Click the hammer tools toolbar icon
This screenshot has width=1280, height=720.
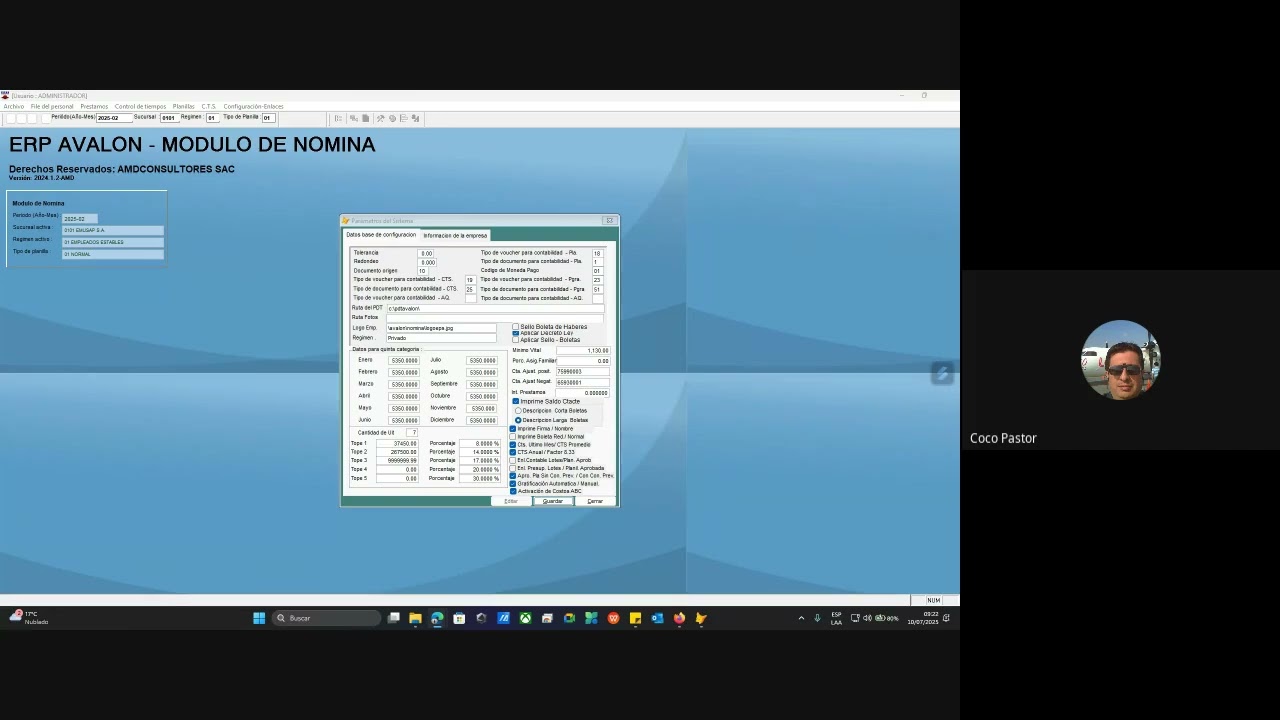coord(380,118)
